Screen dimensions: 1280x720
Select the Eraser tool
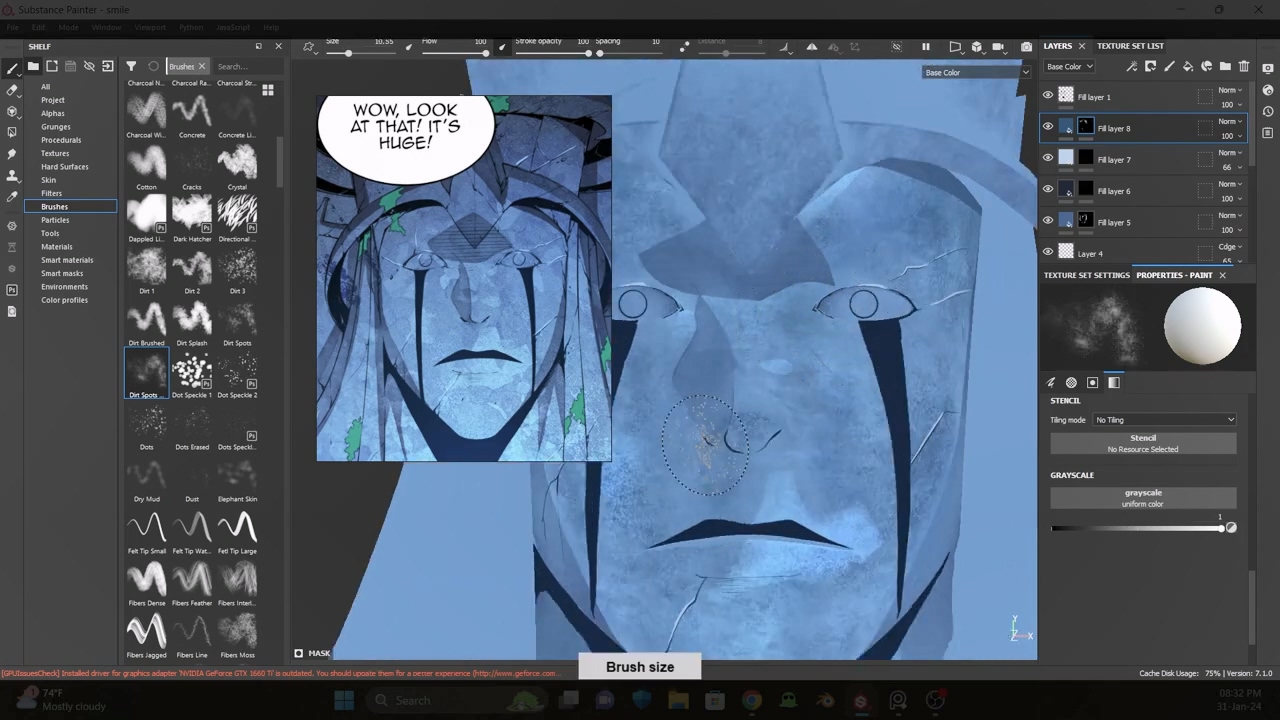click(x=12, y=90)
